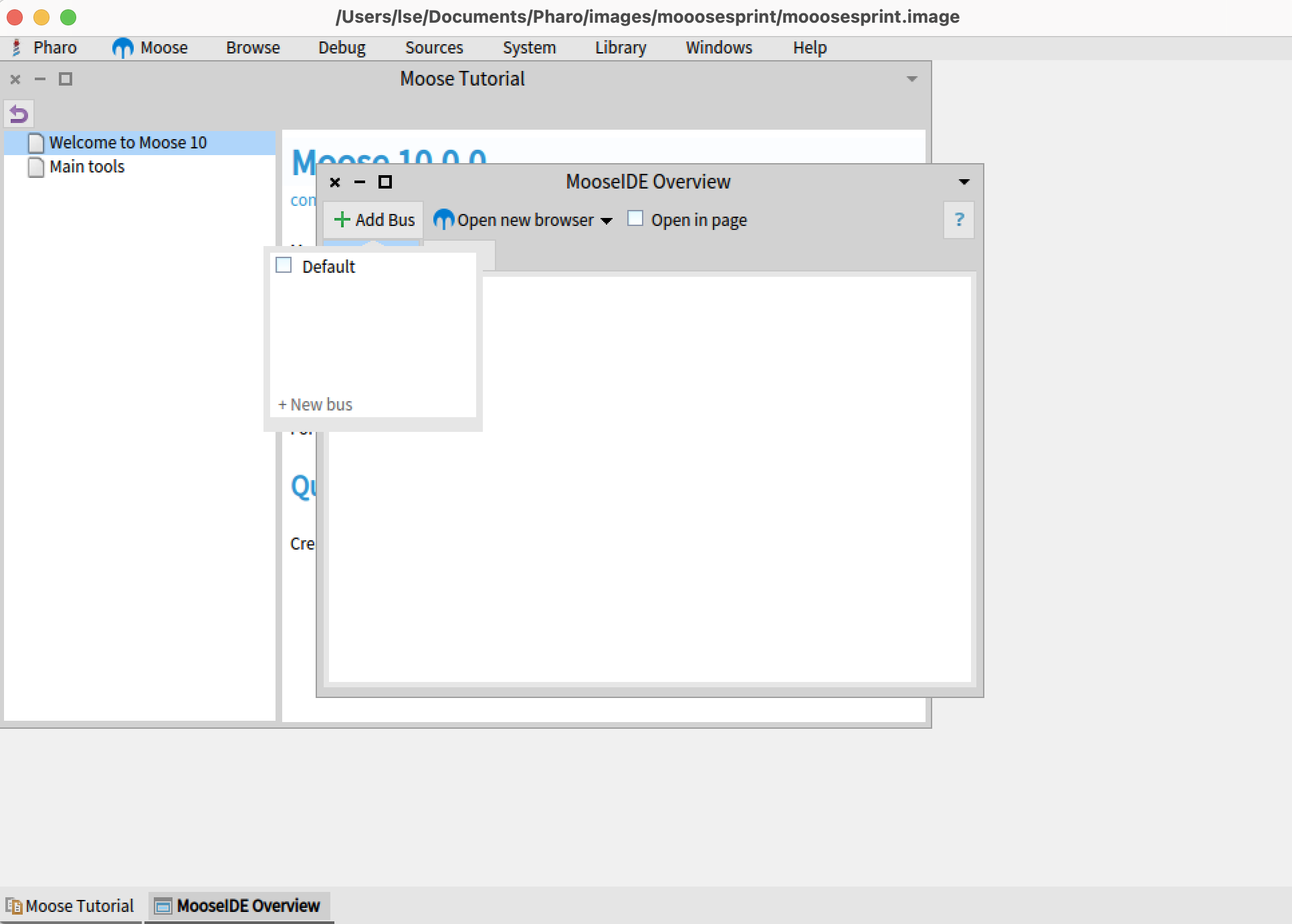The width and height of the screenshot is (1292, 924).
Task: Click the page icon beside Main tools
Action: point(37,166)
